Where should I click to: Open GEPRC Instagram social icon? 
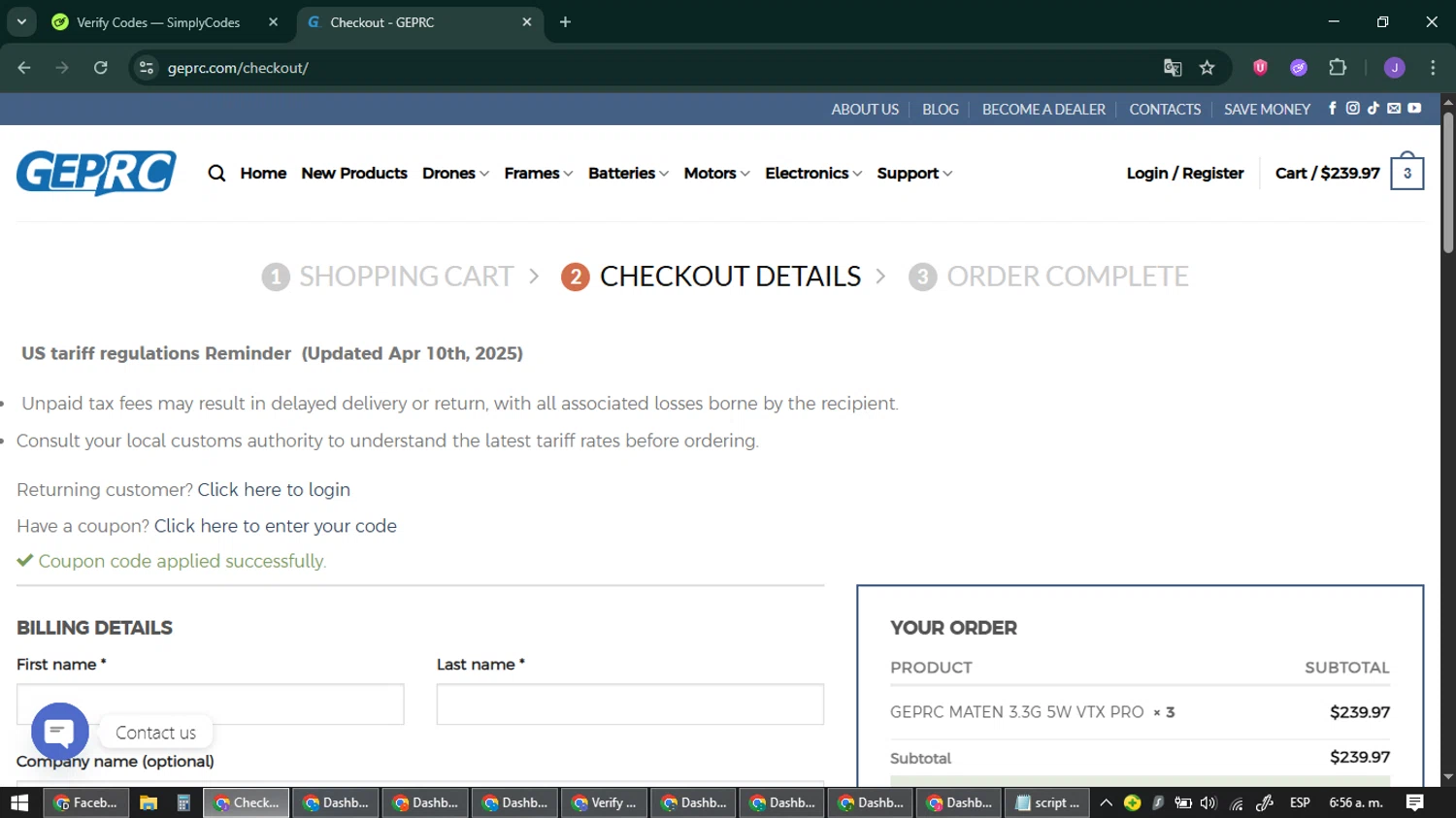(x=1353, y=109)
